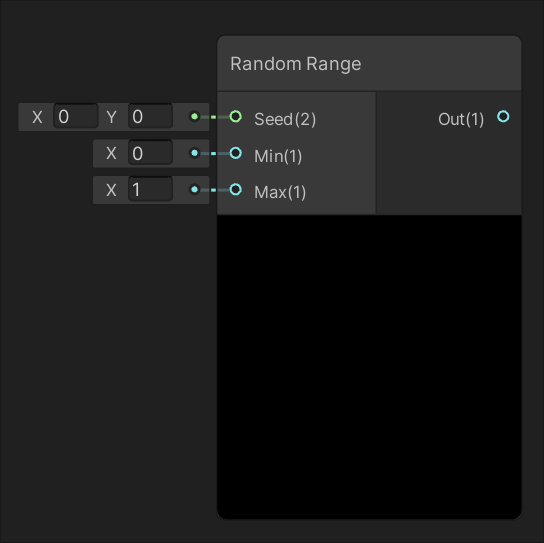This screenshot has height=543, width=544.
Task: Click the Y label of Seed vector
Action: 111,117
